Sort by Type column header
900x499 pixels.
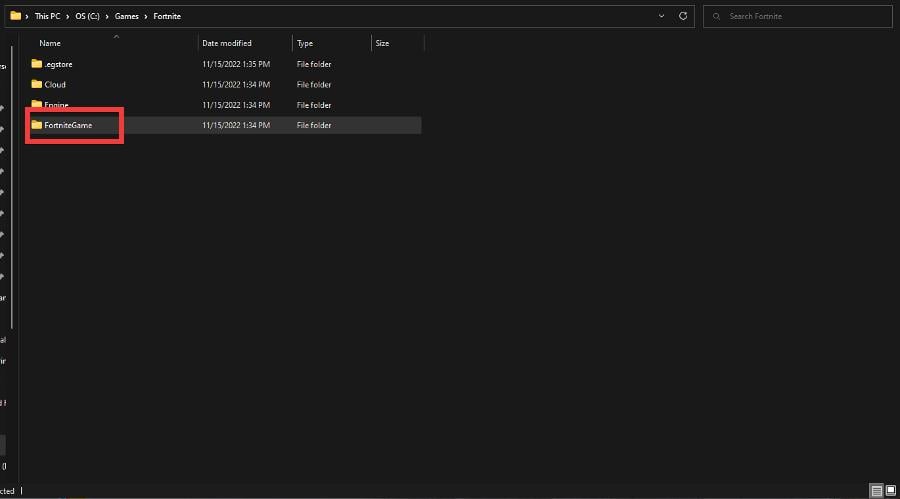coord(305,43)
